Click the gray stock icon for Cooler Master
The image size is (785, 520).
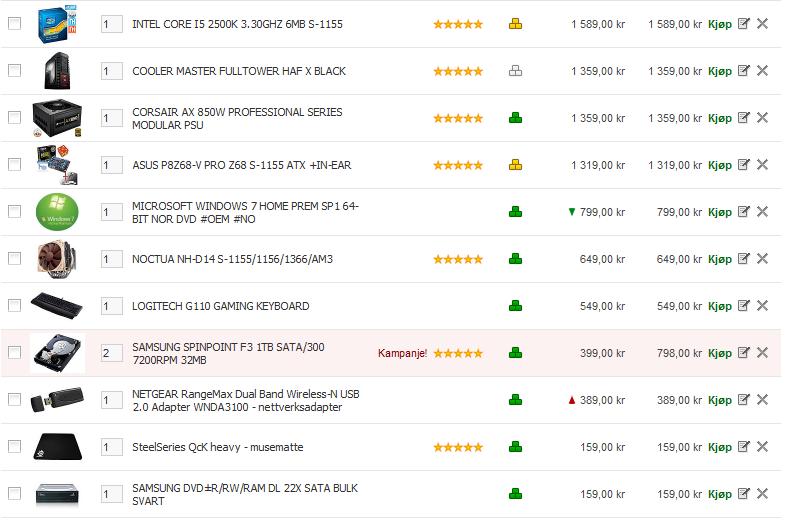[515, 71]
